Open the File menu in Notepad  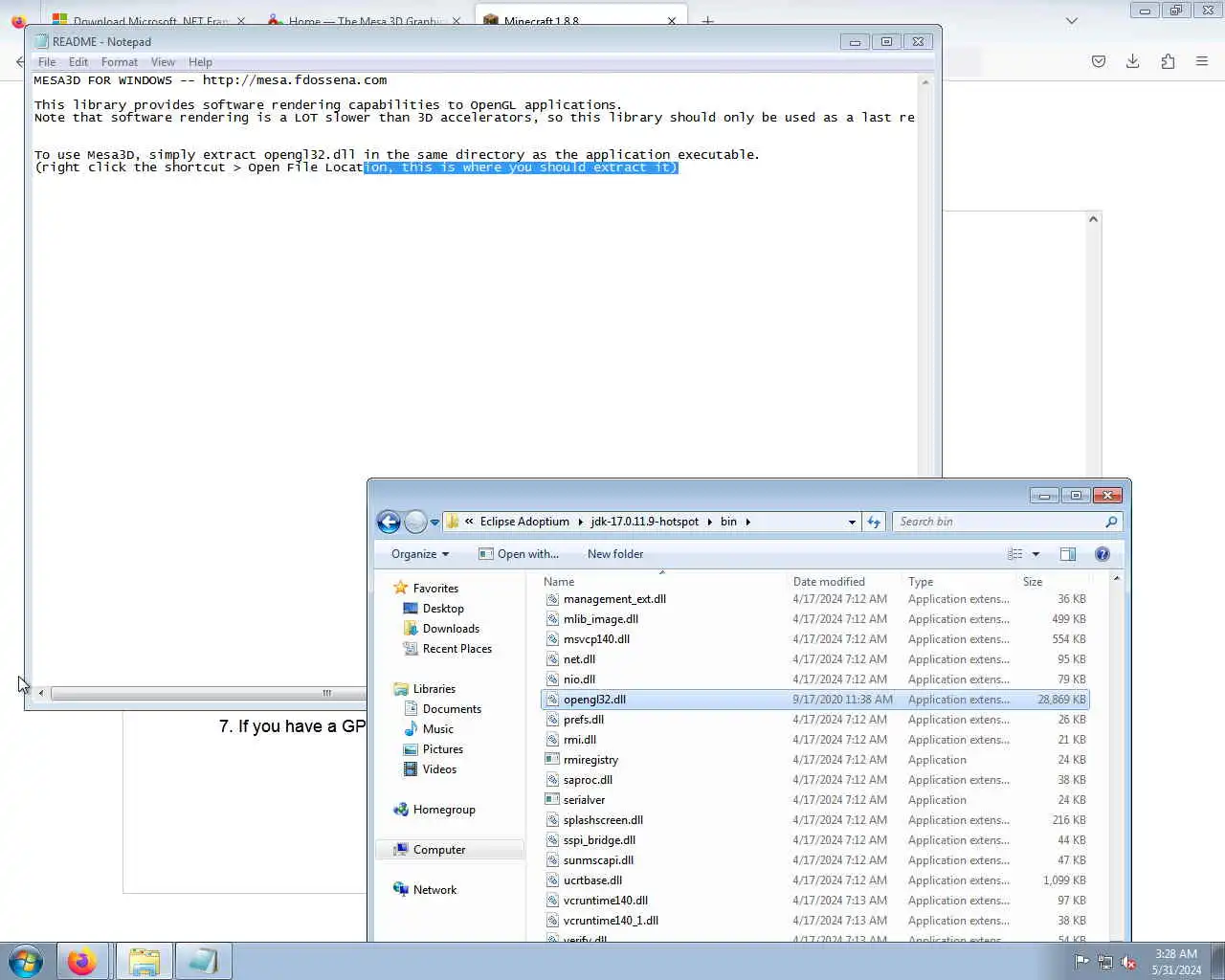coord(47,62)
